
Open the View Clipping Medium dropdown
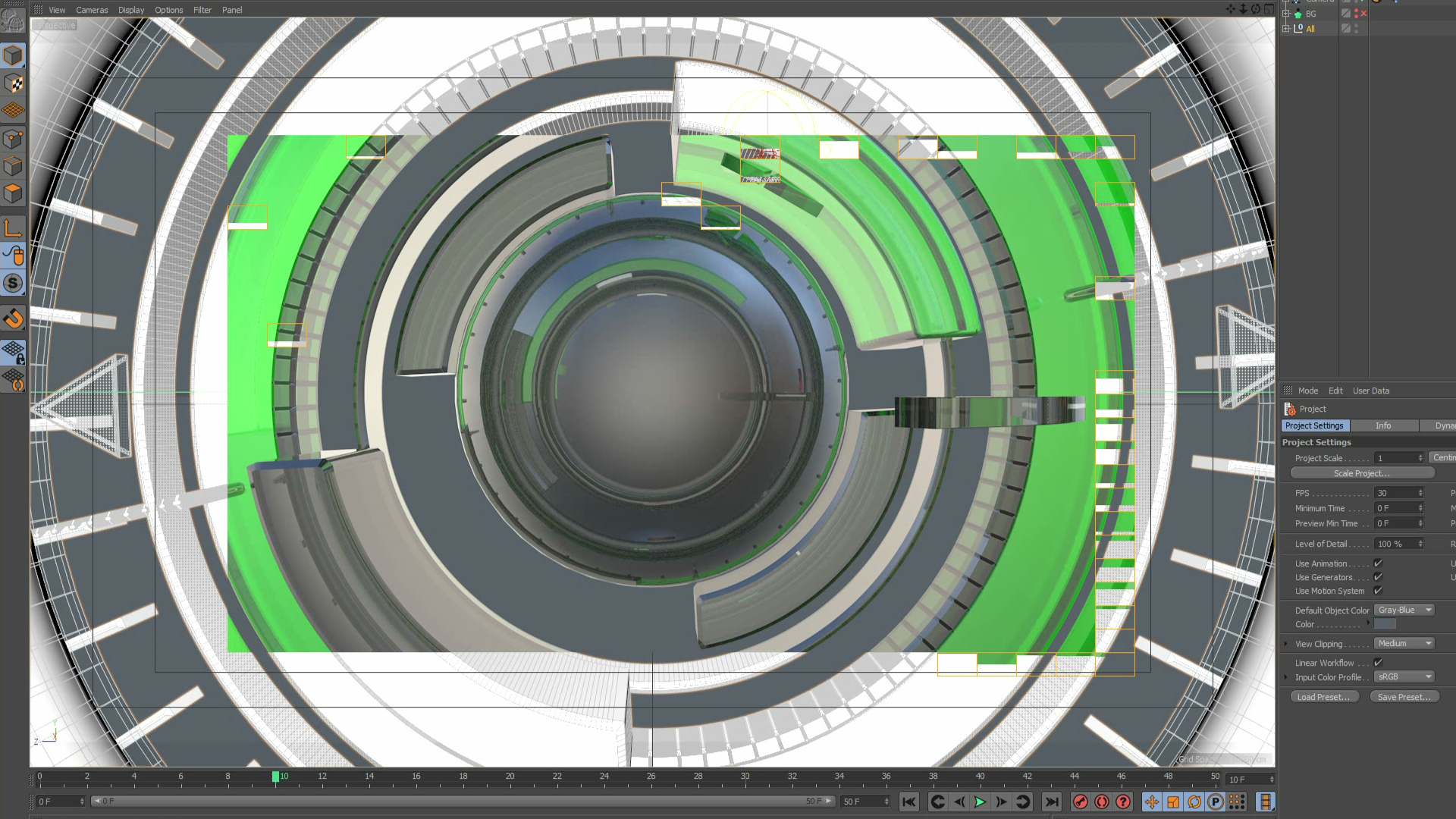point(1404,644)
